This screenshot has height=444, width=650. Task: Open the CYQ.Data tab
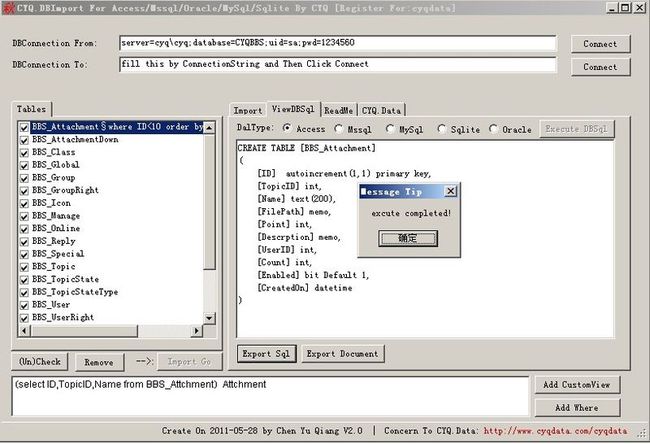pos(381,110)
